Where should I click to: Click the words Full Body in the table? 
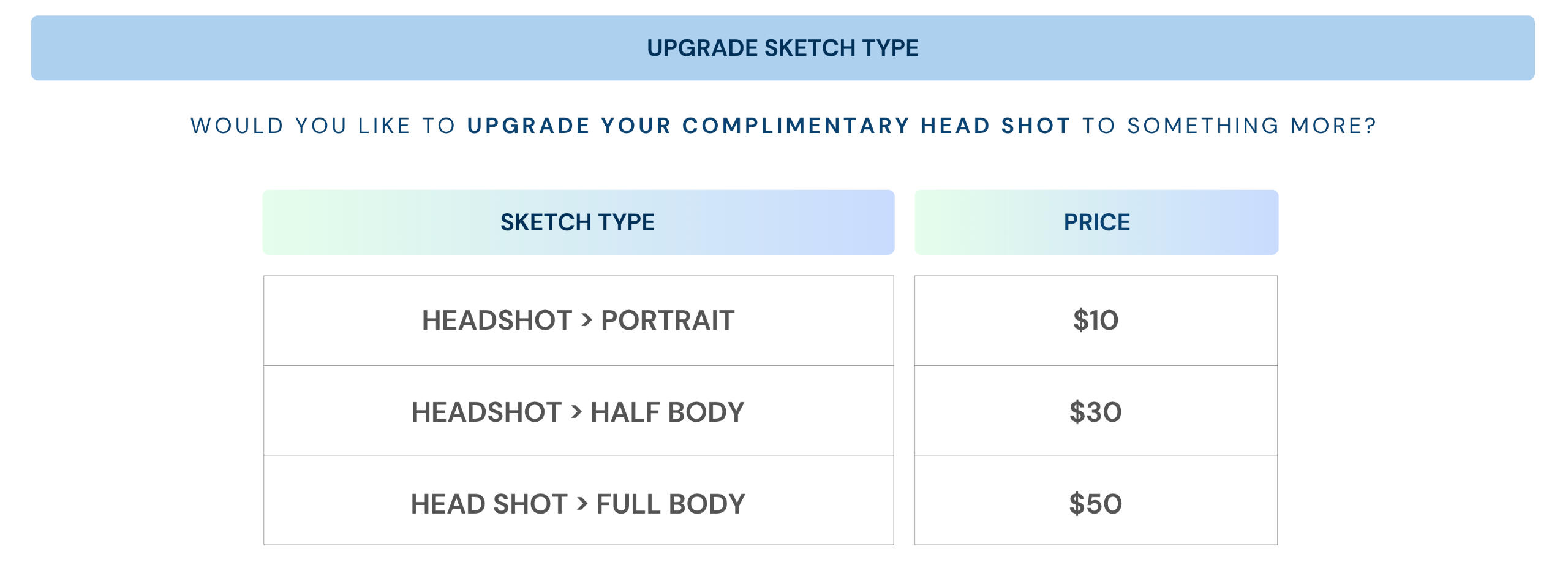pyautogui.click(x=671, y=504)
